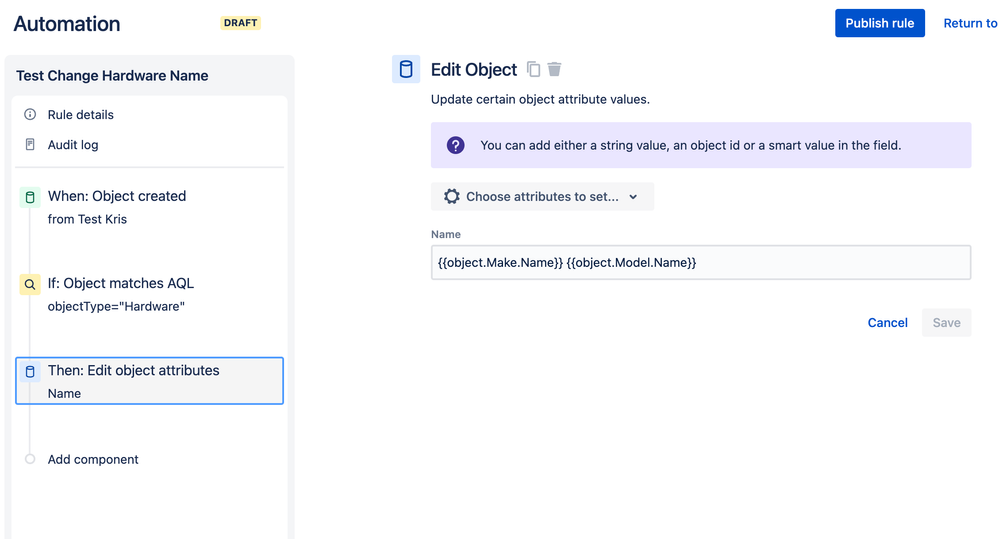Viewport: 999px width, 539px height.
Task: Click the trash delete icon beside Edit Object
Action: [554, 69]
